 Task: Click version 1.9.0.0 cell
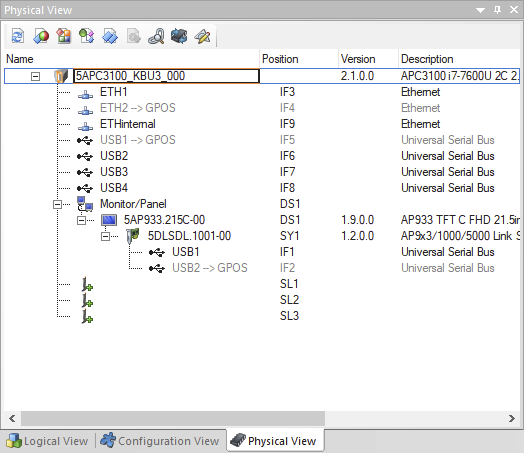[x=357, y=220]
